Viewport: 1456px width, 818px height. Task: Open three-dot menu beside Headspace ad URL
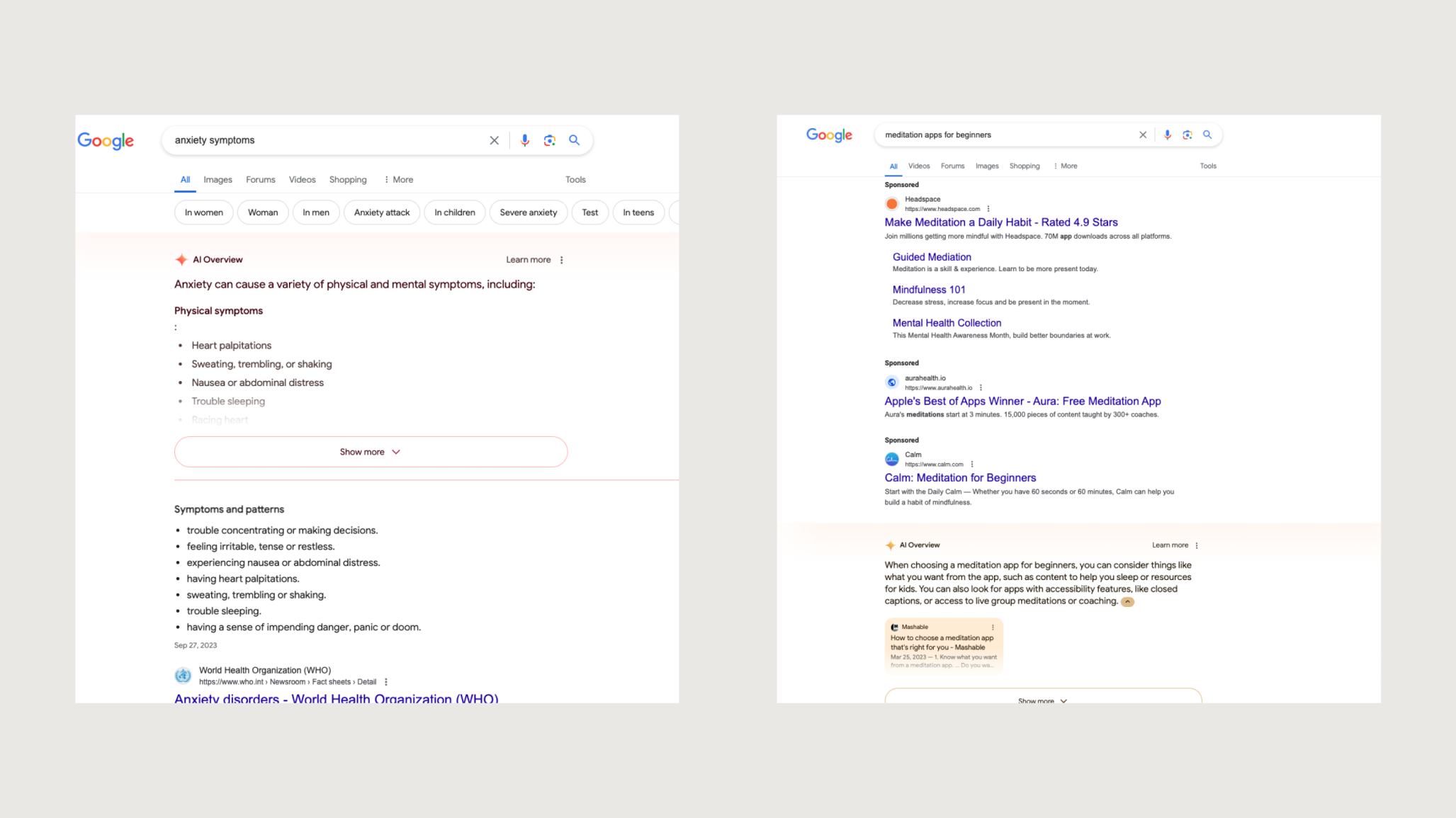pyautogui.click(x=988, y=209)
